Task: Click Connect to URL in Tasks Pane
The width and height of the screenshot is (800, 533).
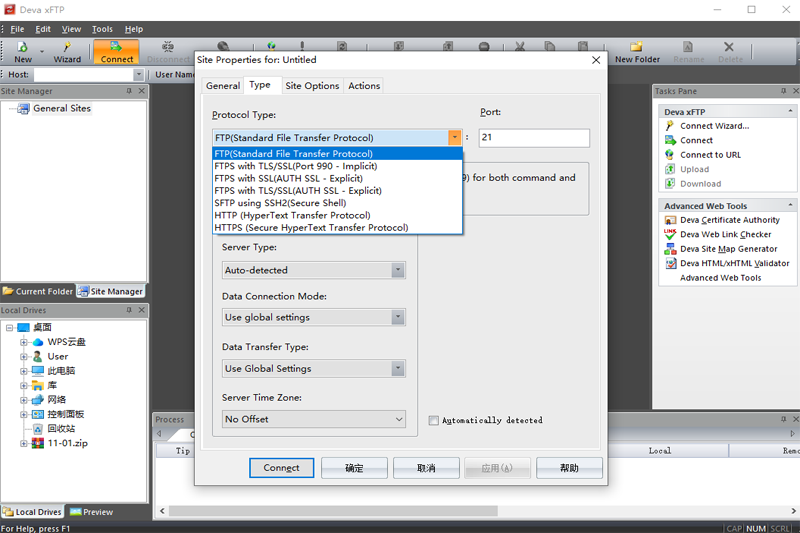Action: pyautogui.click(x=703, y=155)
